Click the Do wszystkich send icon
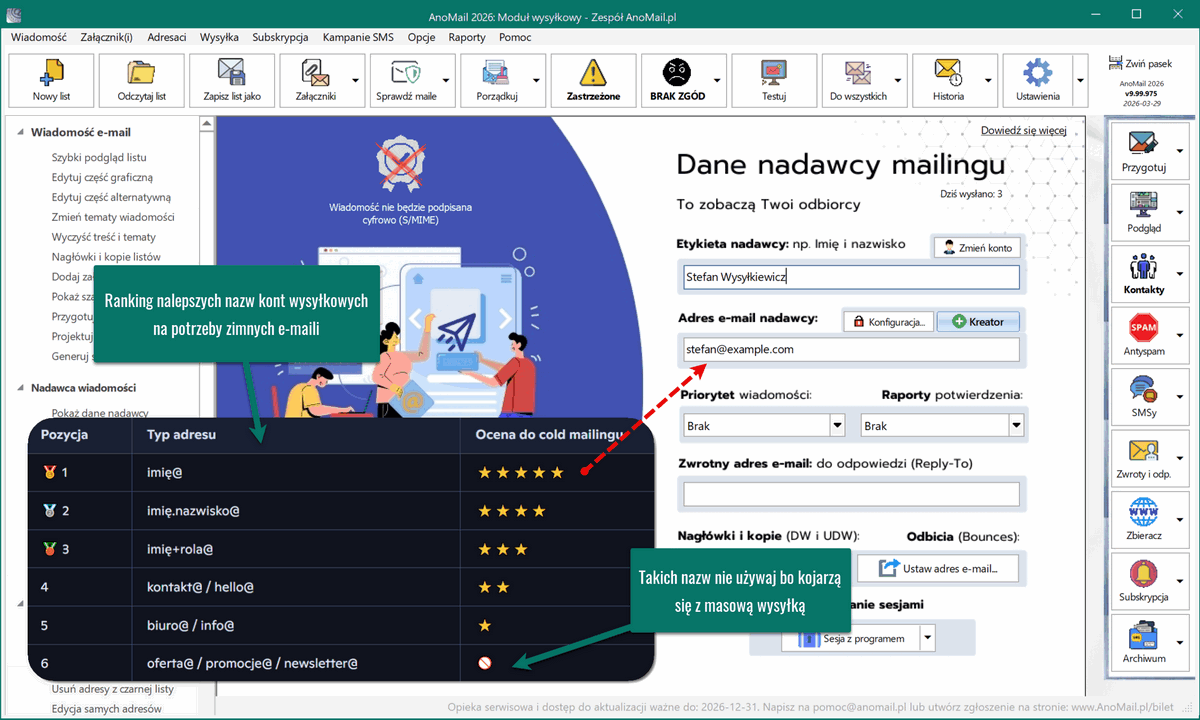This screenshot has width=1200, height=720. tap(858, 73)
